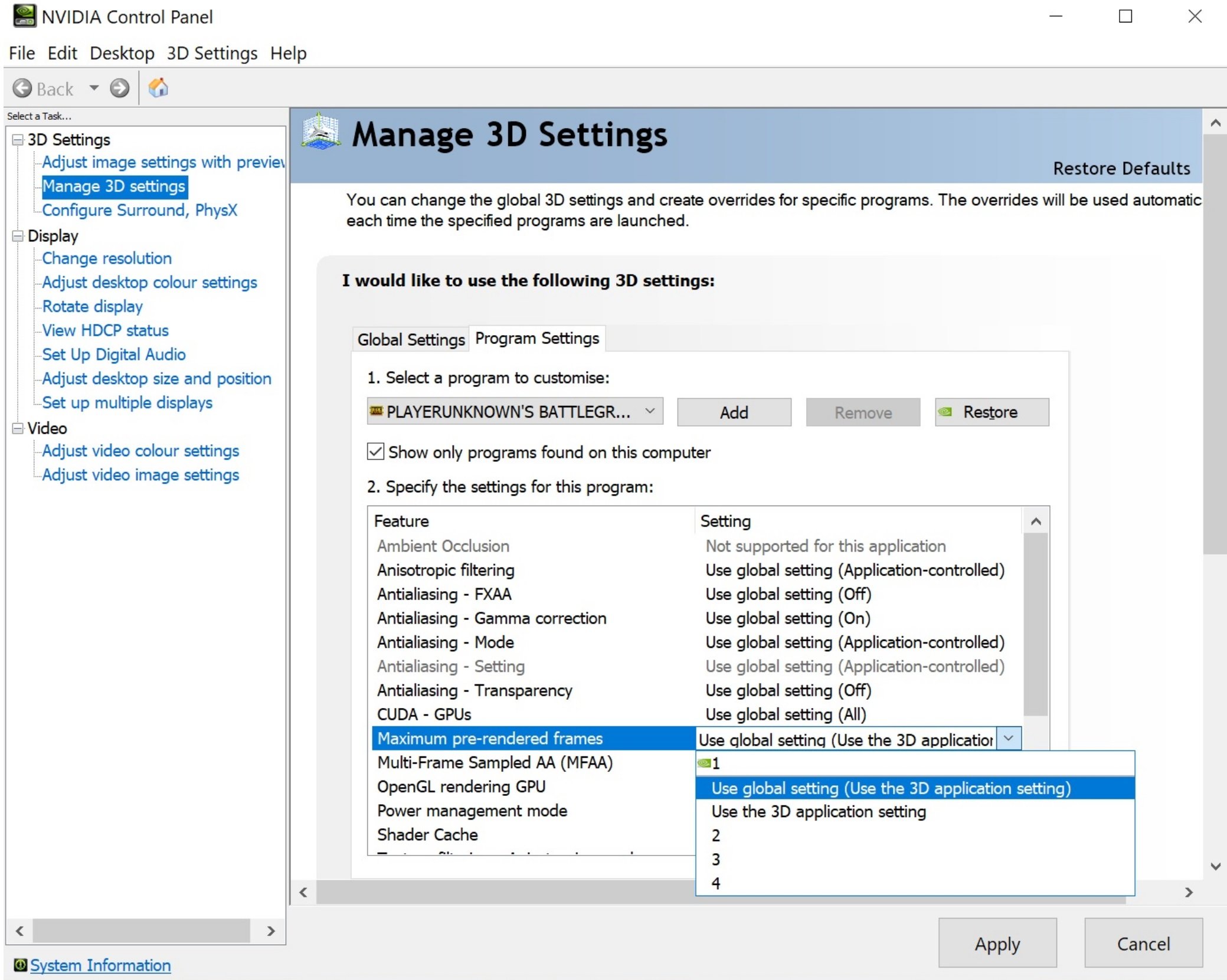Switch to the Global Settings tab
This screenshot has height=980, width=1227.
pos(411,339)
